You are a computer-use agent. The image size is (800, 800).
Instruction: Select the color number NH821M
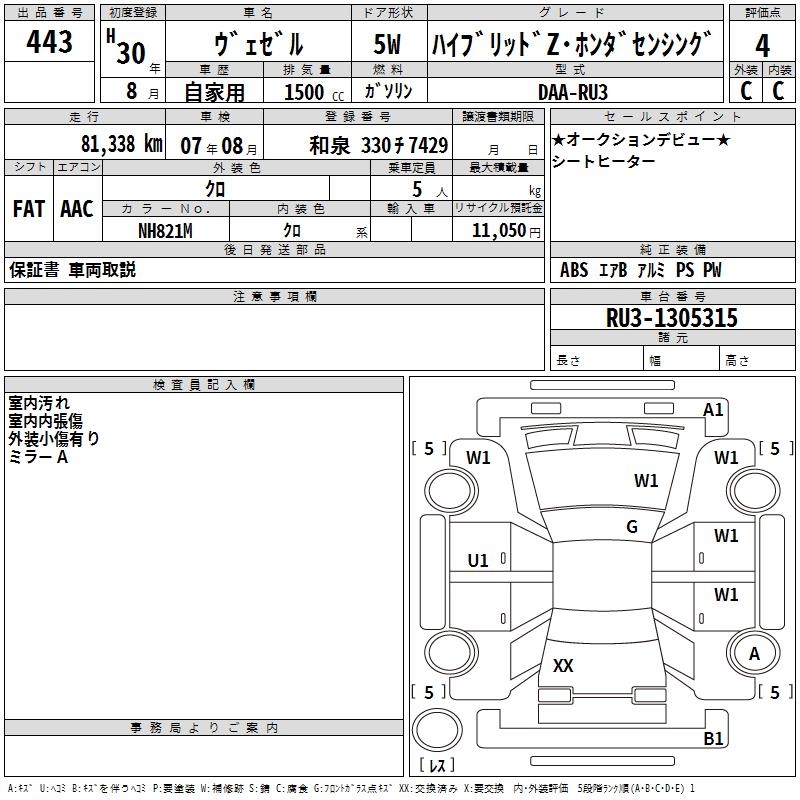(x=165, y=231)
